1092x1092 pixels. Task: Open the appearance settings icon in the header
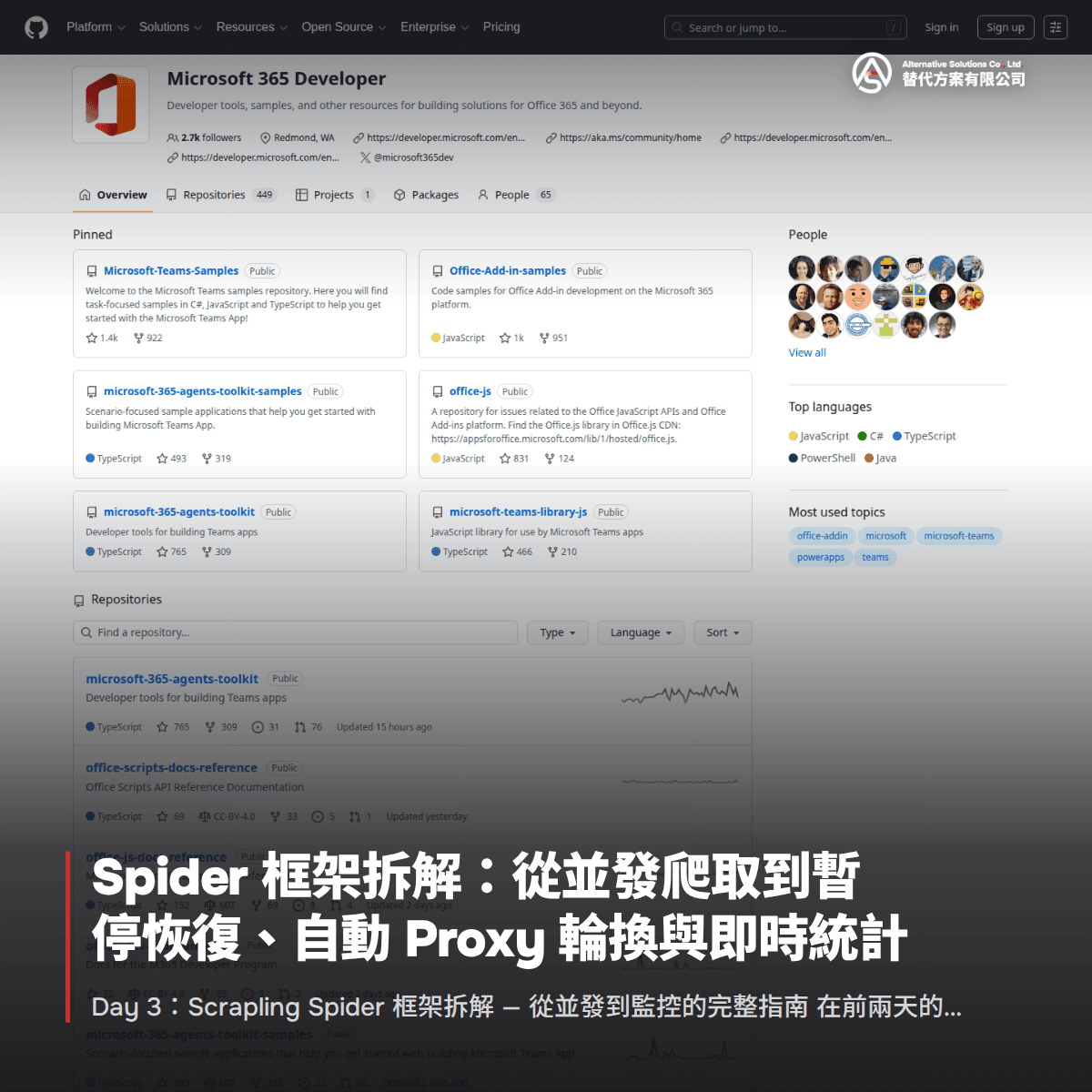click(1056, 27)
